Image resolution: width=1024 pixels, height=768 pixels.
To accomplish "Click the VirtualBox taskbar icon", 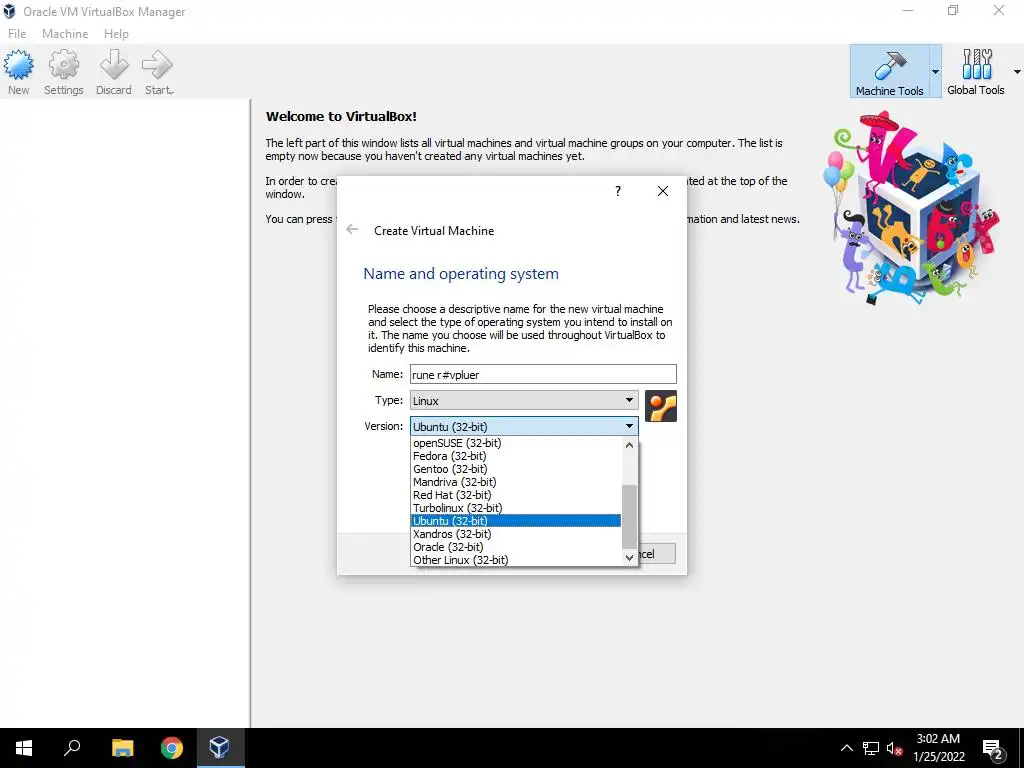I will (x=219, y=748).
